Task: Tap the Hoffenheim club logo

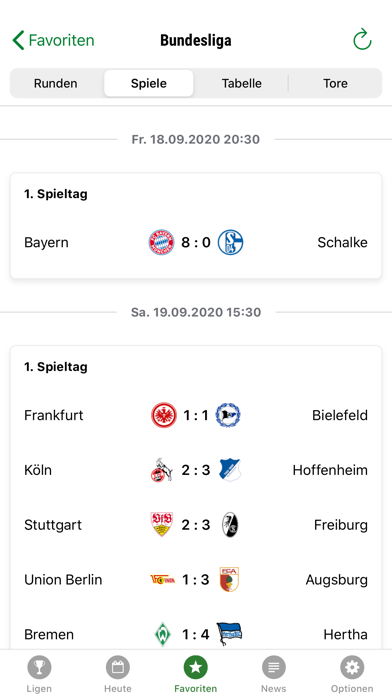Action: point(230,470)
